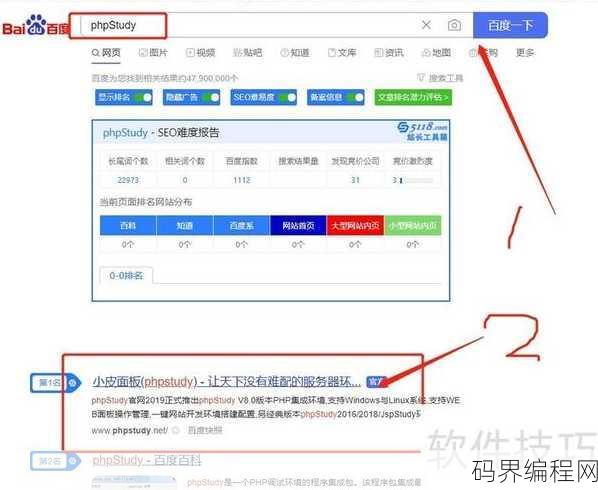Viewport: 598px width, 490px height.
Task: Click the 搜索结果量 column header
Action: 298,161
